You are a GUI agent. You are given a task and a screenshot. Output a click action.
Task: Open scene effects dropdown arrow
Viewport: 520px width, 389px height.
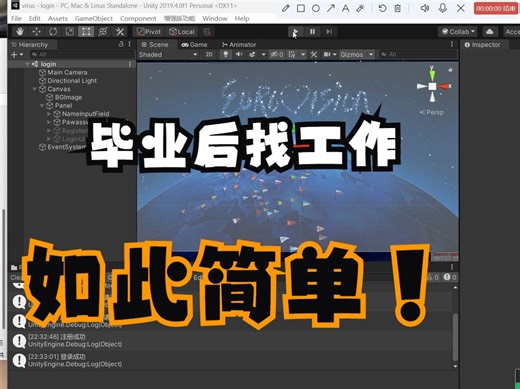pos(263,54)
